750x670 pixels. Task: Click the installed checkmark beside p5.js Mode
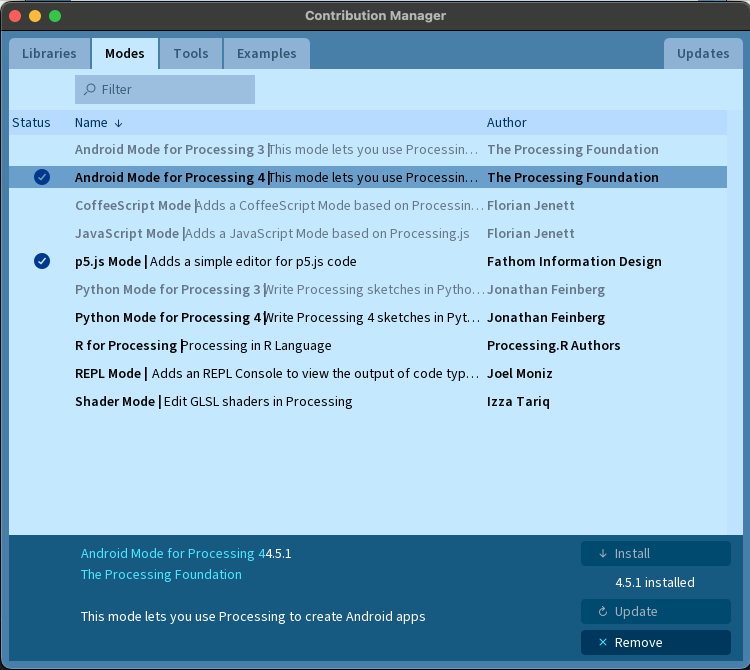coord(42,261)
